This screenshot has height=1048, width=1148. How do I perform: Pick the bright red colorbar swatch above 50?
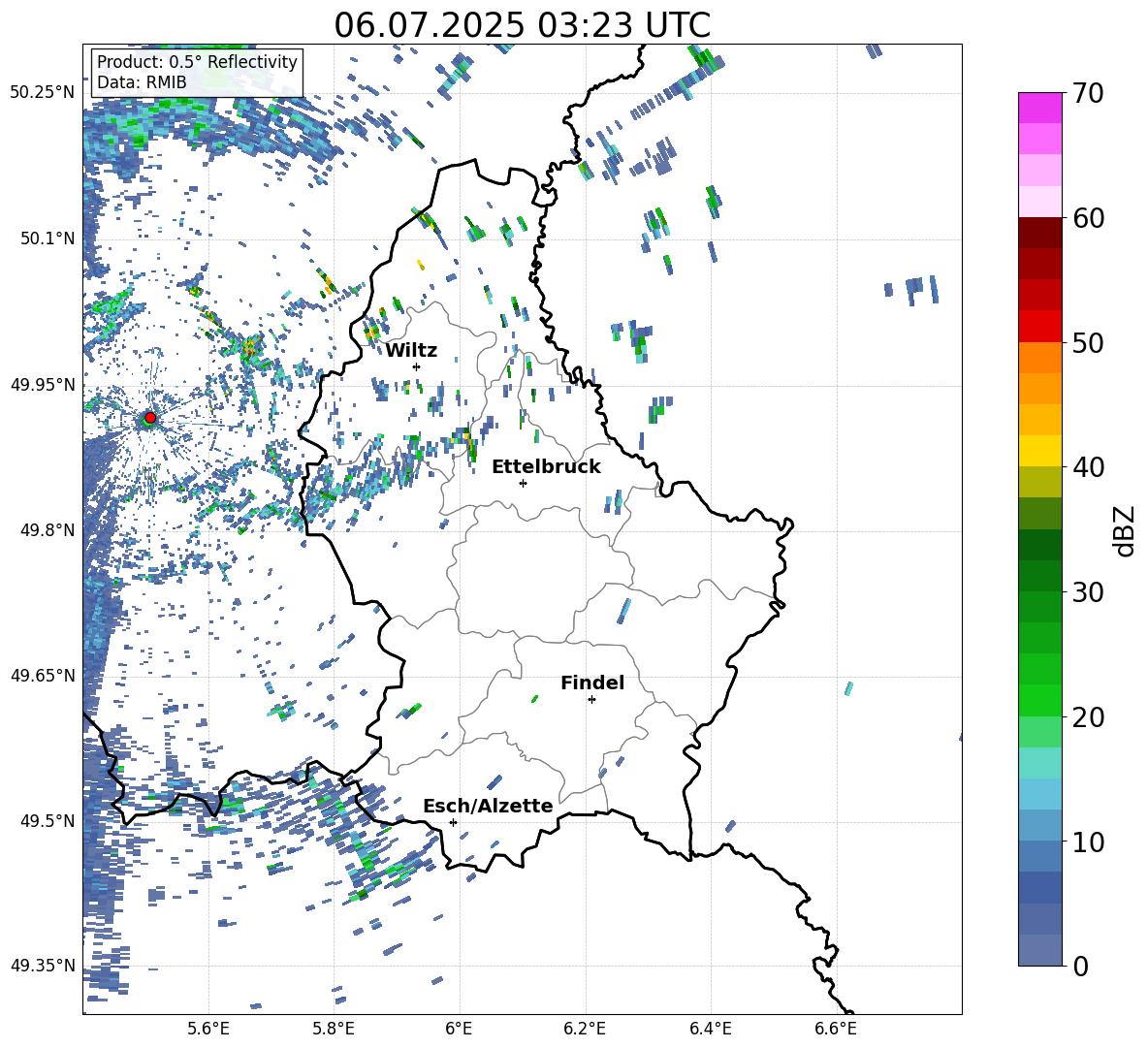(1039, 327)
